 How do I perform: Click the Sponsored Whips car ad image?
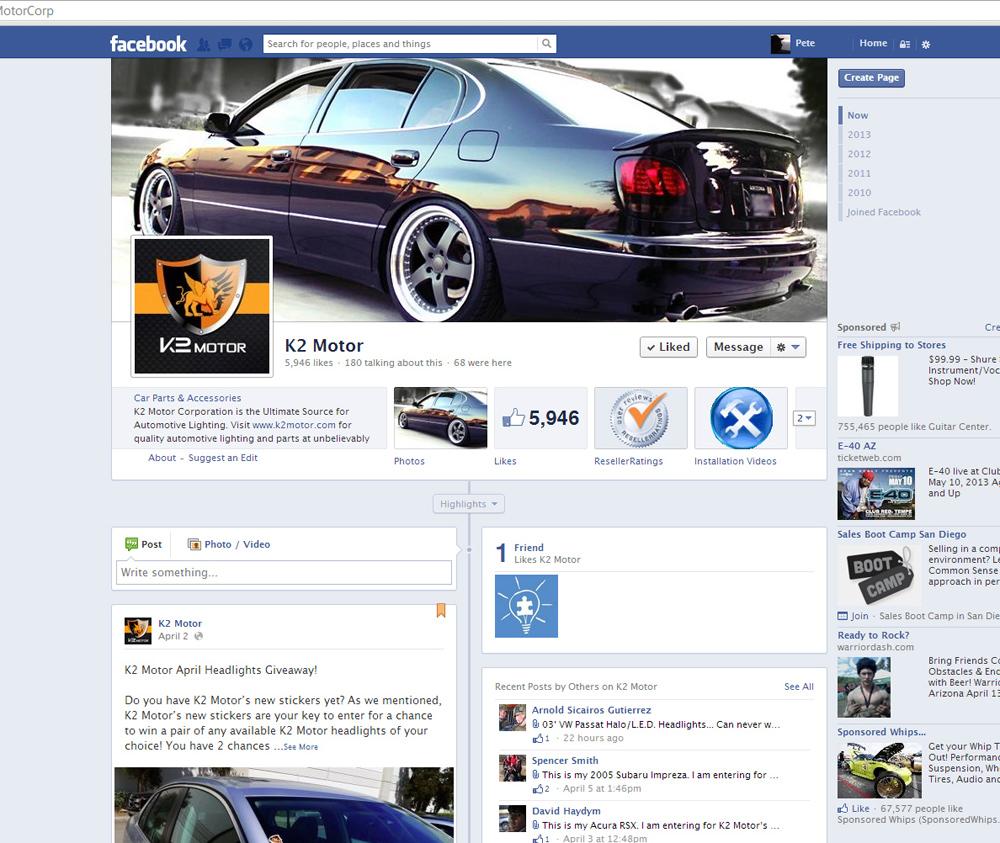tap(879, 771)
